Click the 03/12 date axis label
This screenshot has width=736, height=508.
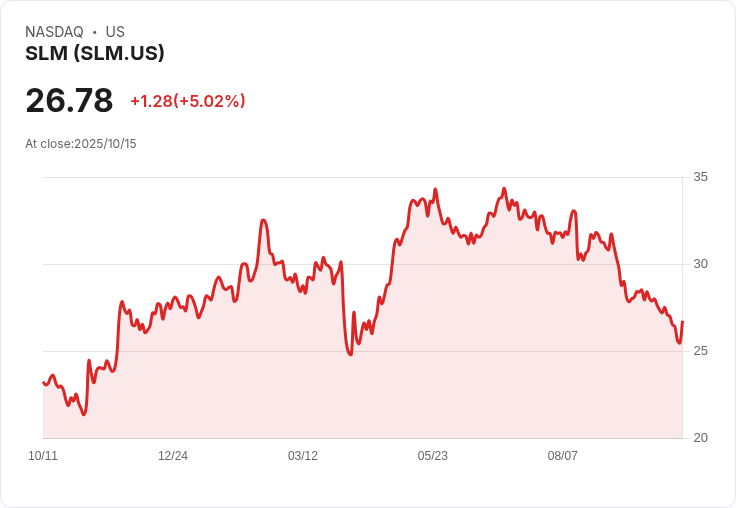coord(303,455)
